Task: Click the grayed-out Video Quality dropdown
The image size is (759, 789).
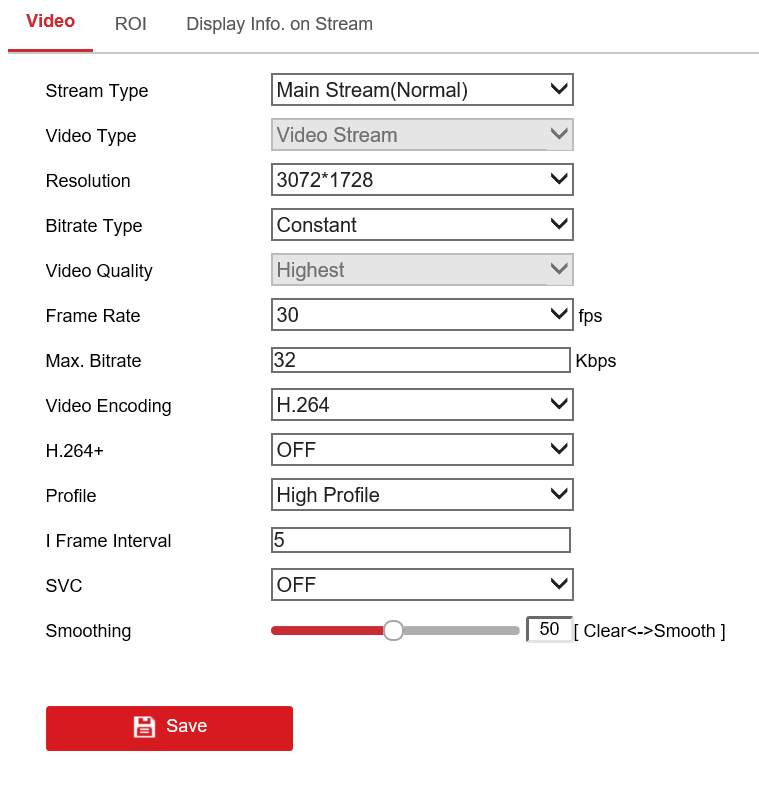Action: pos(421,270)
